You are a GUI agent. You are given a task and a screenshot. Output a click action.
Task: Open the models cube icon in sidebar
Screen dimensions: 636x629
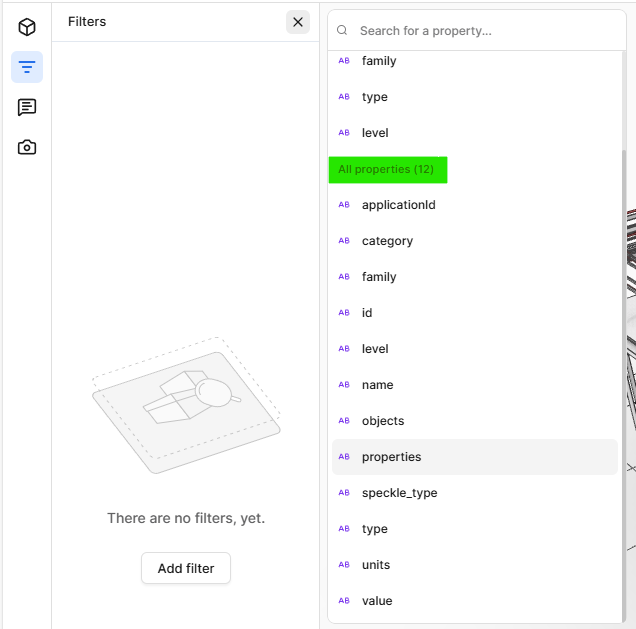pyautogui.click(x=27, y=27)
